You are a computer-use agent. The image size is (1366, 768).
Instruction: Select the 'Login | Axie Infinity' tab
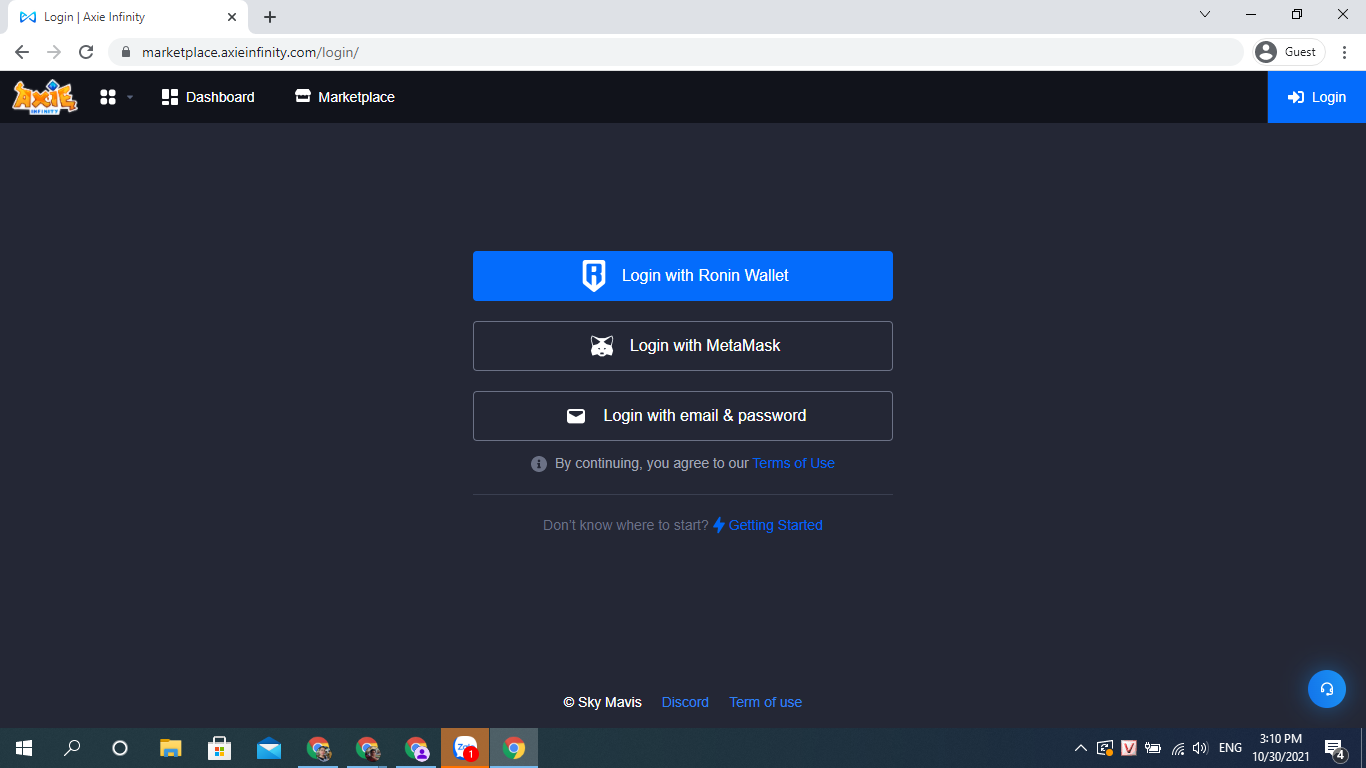click(x=128, y=17)
